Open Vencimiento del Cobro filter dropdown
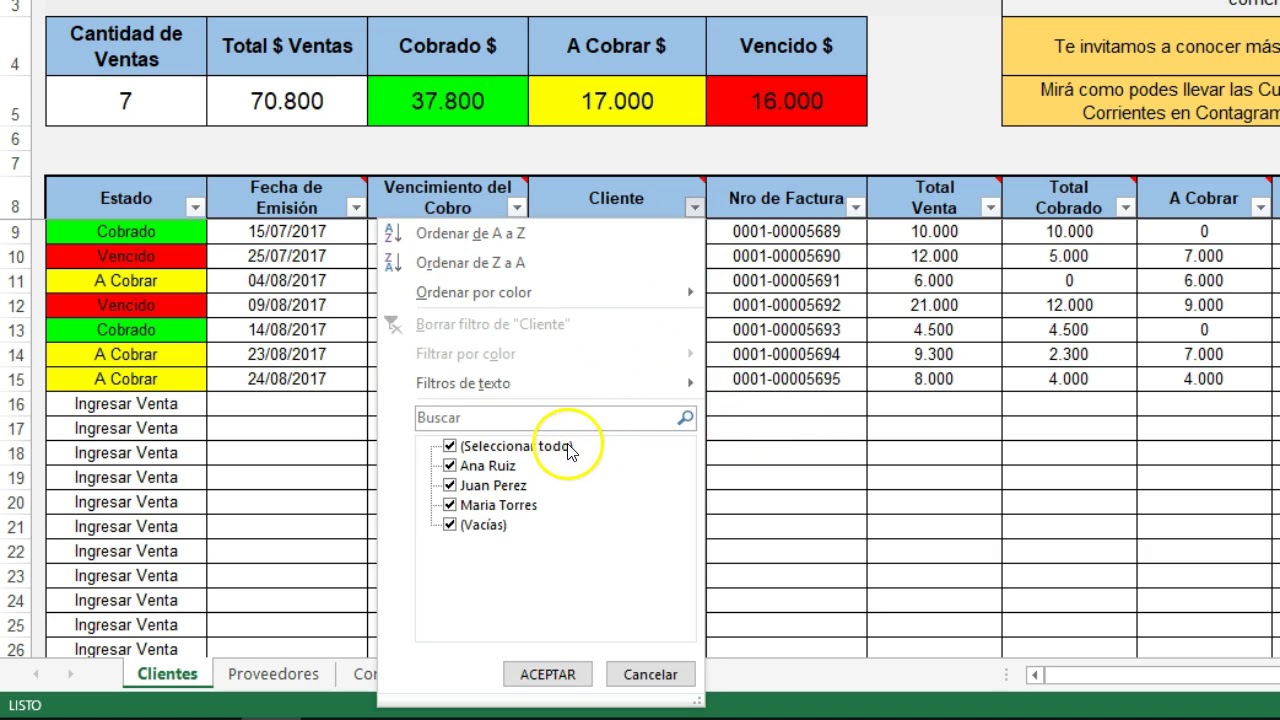1280x720 pixels. pos(517,208)
